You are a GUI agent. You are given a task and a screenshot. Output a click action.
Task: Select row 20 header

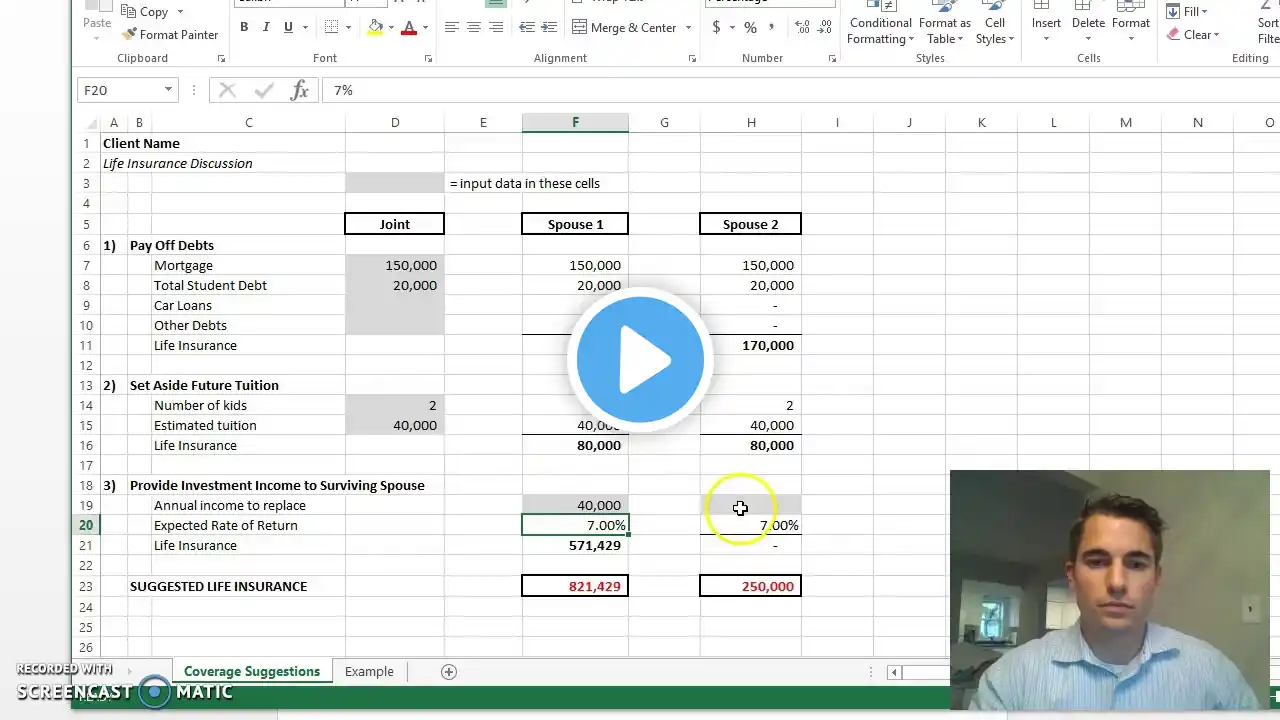click(86, 525)
